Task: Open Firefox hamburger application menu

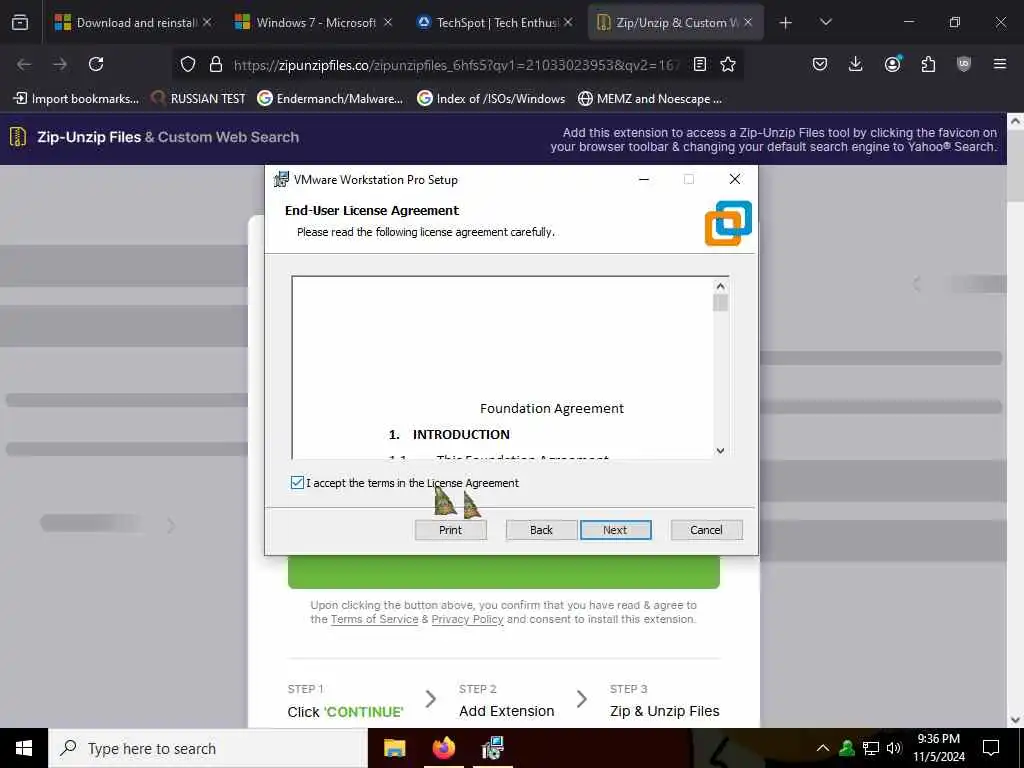Action: click(x=1000, y=64)
